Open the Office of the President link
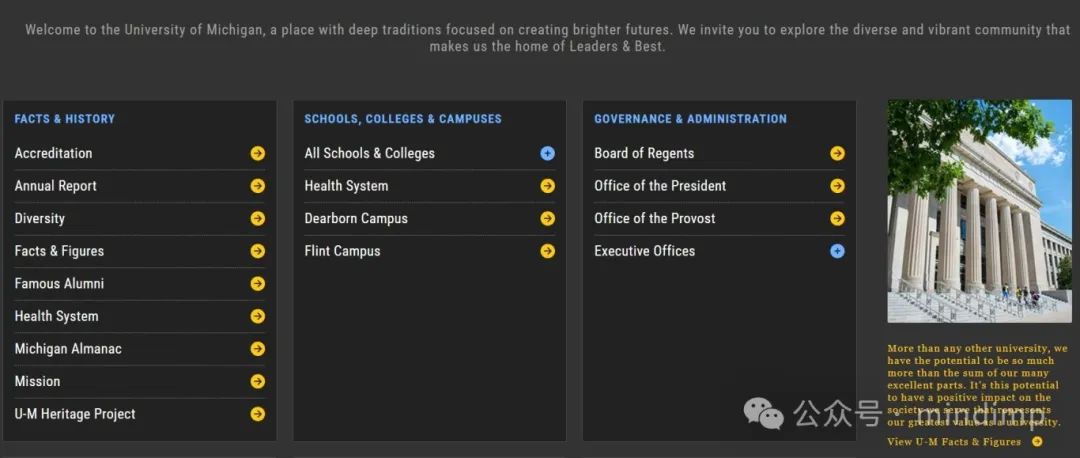This screenshot has height=458, width=1080. pos(660,186)
